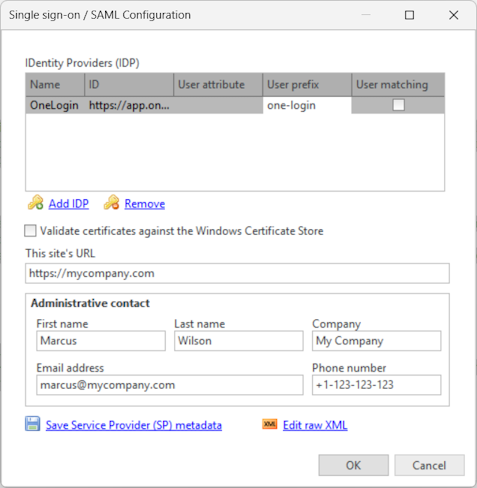The height and width of the screenshot is (488, 477).
Task: Dismiss dialog with the Cancel button
Action: click(429, 465)
